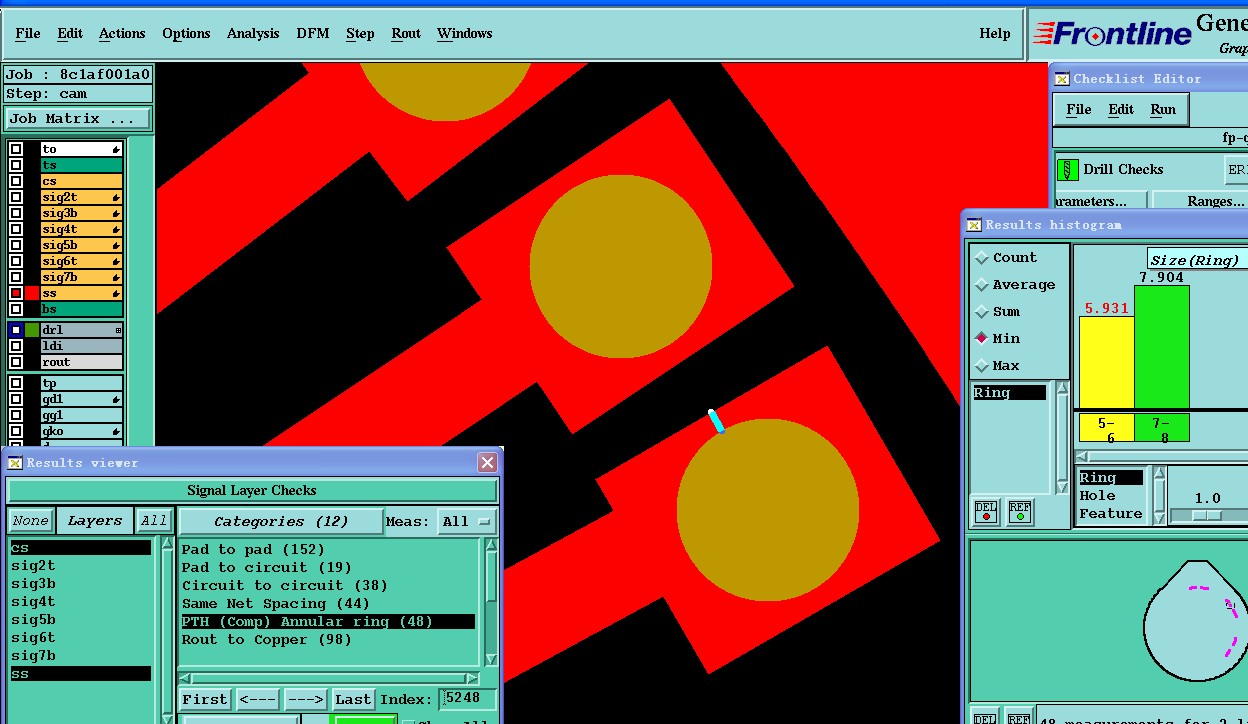Toggle display checkbox for layer 'to'
The image size is (1248, 724).
[x=16, y=149]
